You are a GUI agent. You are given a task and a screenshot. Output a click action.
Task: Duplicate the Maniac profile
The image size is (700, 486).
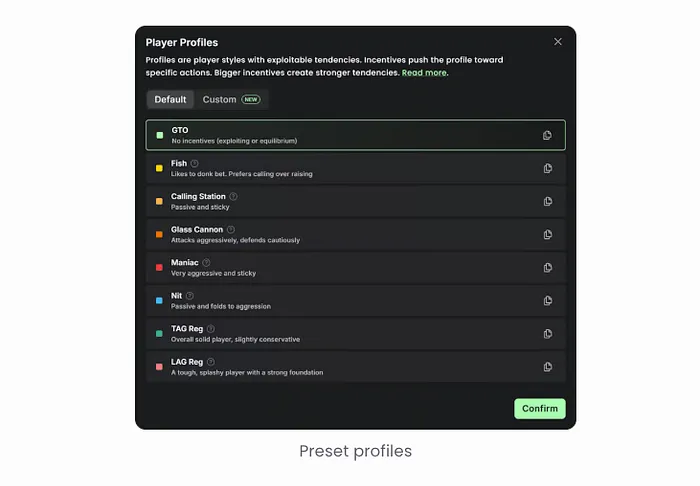point(547,267)
